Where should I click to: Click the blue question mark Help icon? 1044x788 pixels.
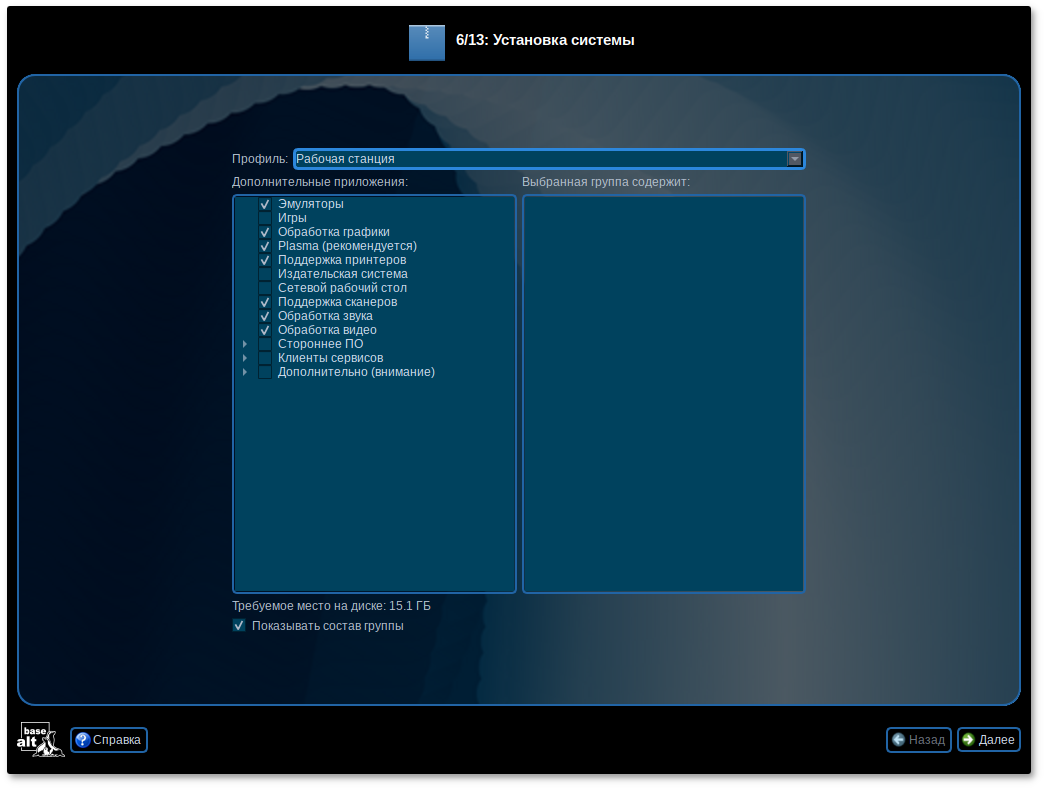click(83, 740)
